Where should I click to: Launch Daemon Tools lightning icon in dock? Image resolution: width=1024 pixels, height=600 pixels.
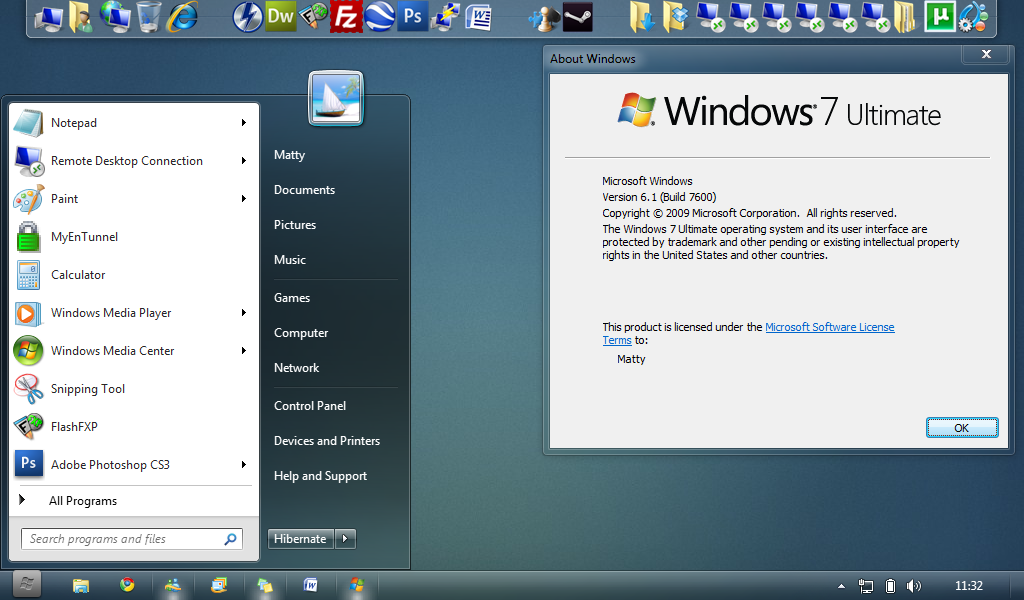(x=248, y=16)
